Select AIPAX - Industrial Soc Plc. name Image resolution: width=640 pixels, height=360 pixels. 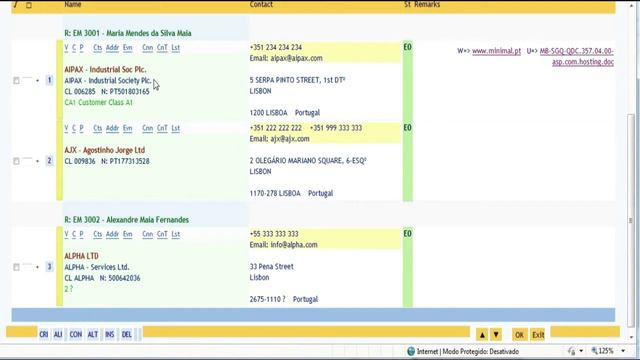click(x=105, y=69)
